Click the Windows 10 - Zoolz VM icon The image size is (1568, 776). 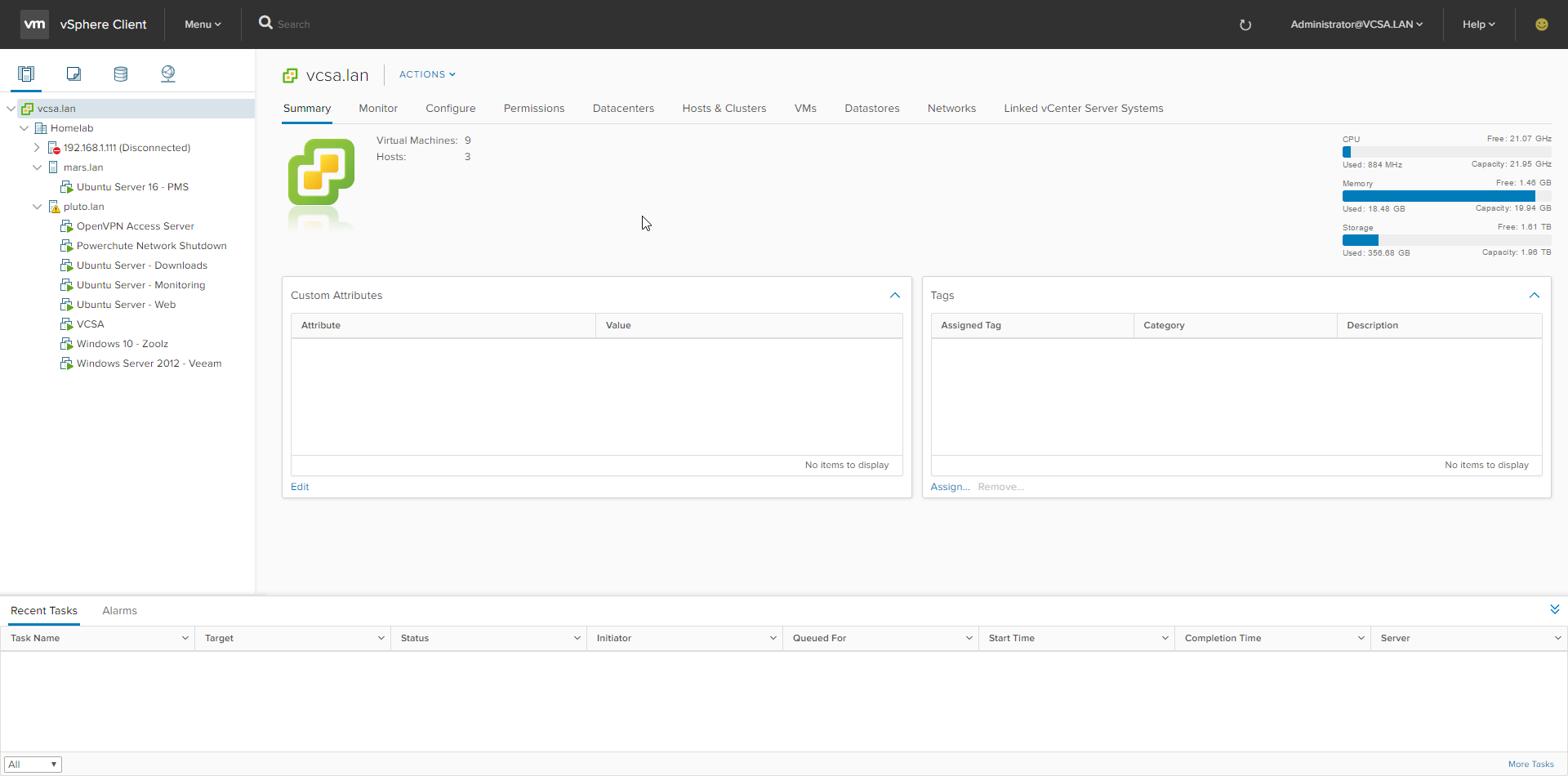coord(67,344)
